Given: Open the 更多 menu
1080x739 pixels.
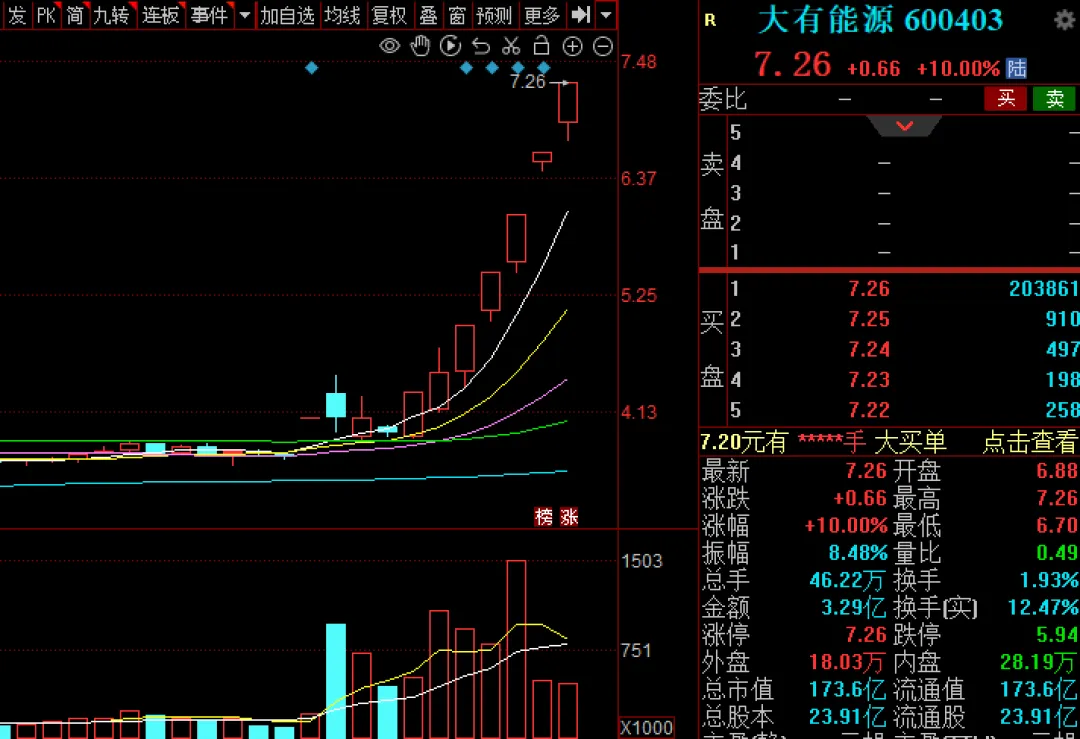Looking at the screenshot, I should 541,15.
